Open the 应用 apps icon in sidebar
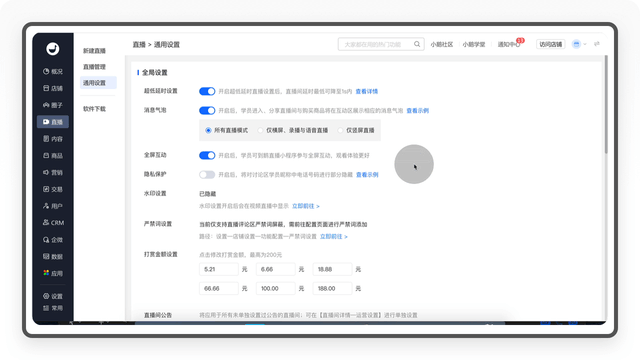640x360 pixels. tap(53, 273)
